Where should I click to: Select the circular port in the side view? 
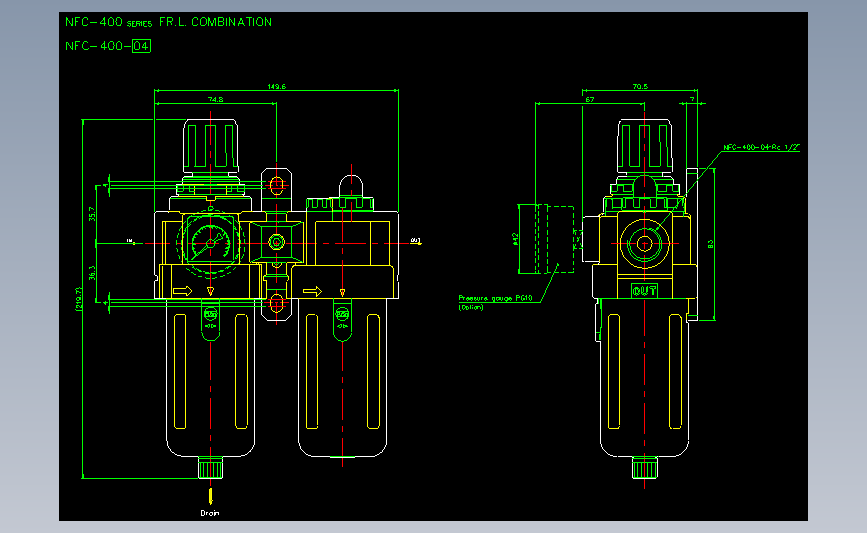pos(644,243)
